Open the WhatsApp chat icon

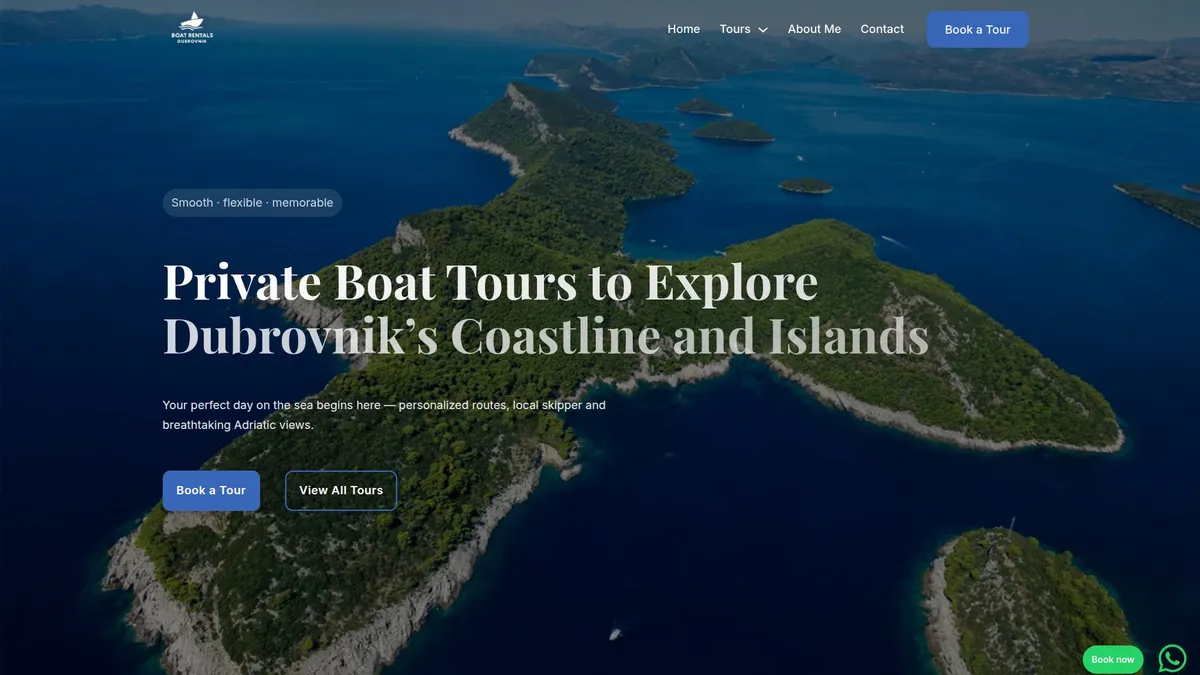tap(1172, 658)
